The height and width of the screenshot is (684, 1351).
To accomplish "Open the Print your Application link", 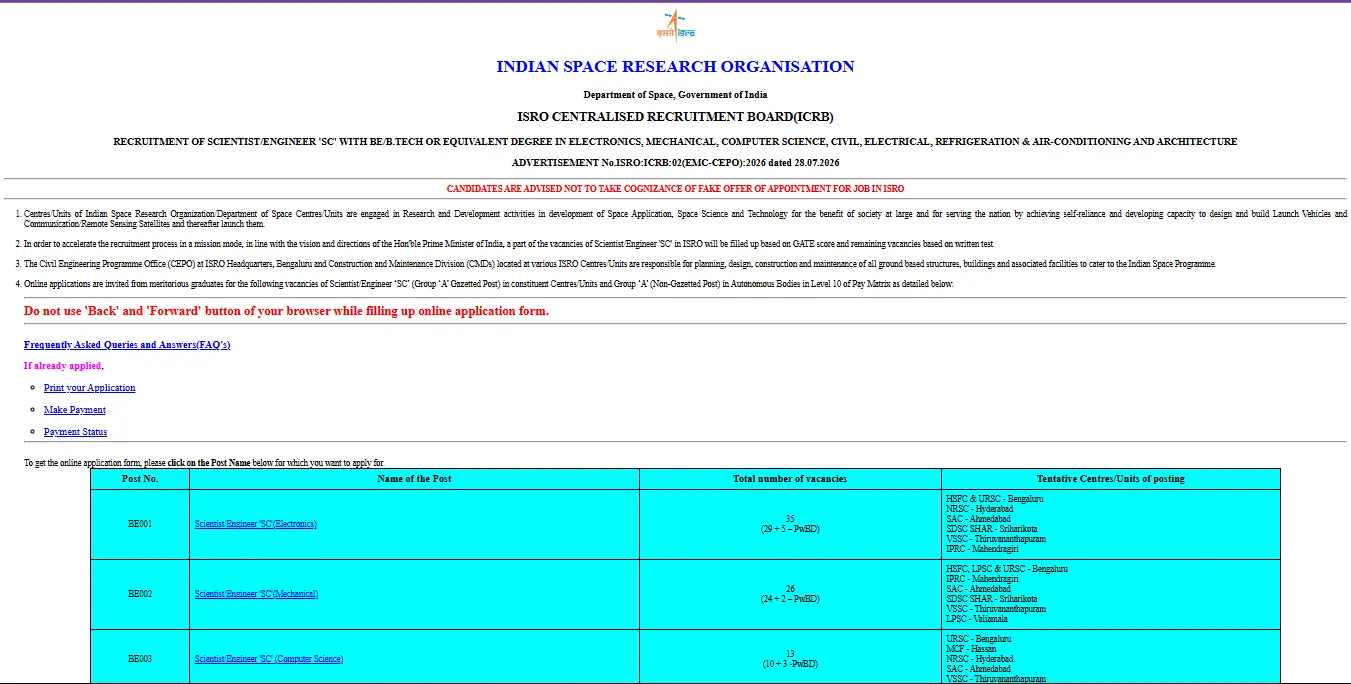I will (89, 388).
